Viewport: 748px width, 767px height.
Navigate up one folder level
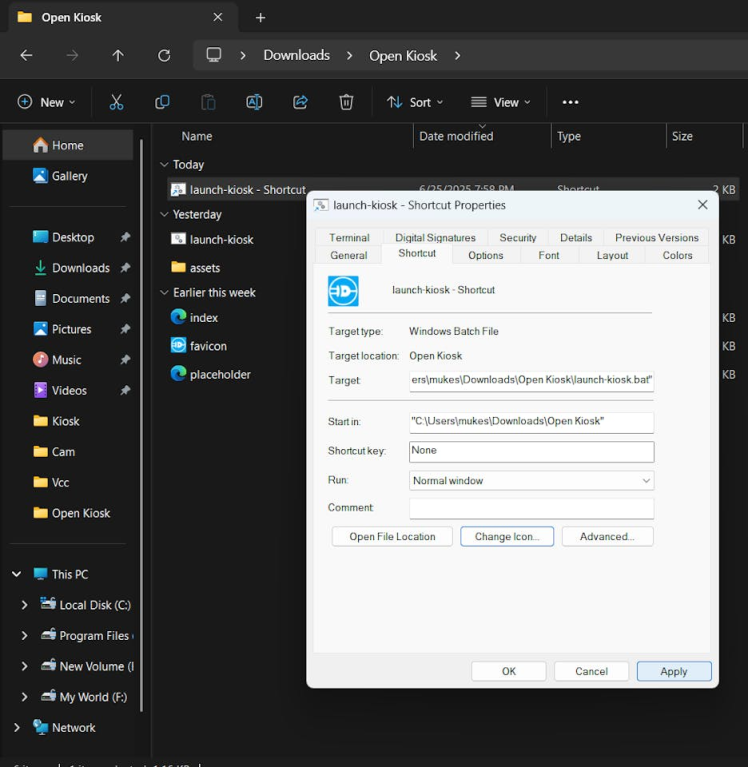coord(118,56)
